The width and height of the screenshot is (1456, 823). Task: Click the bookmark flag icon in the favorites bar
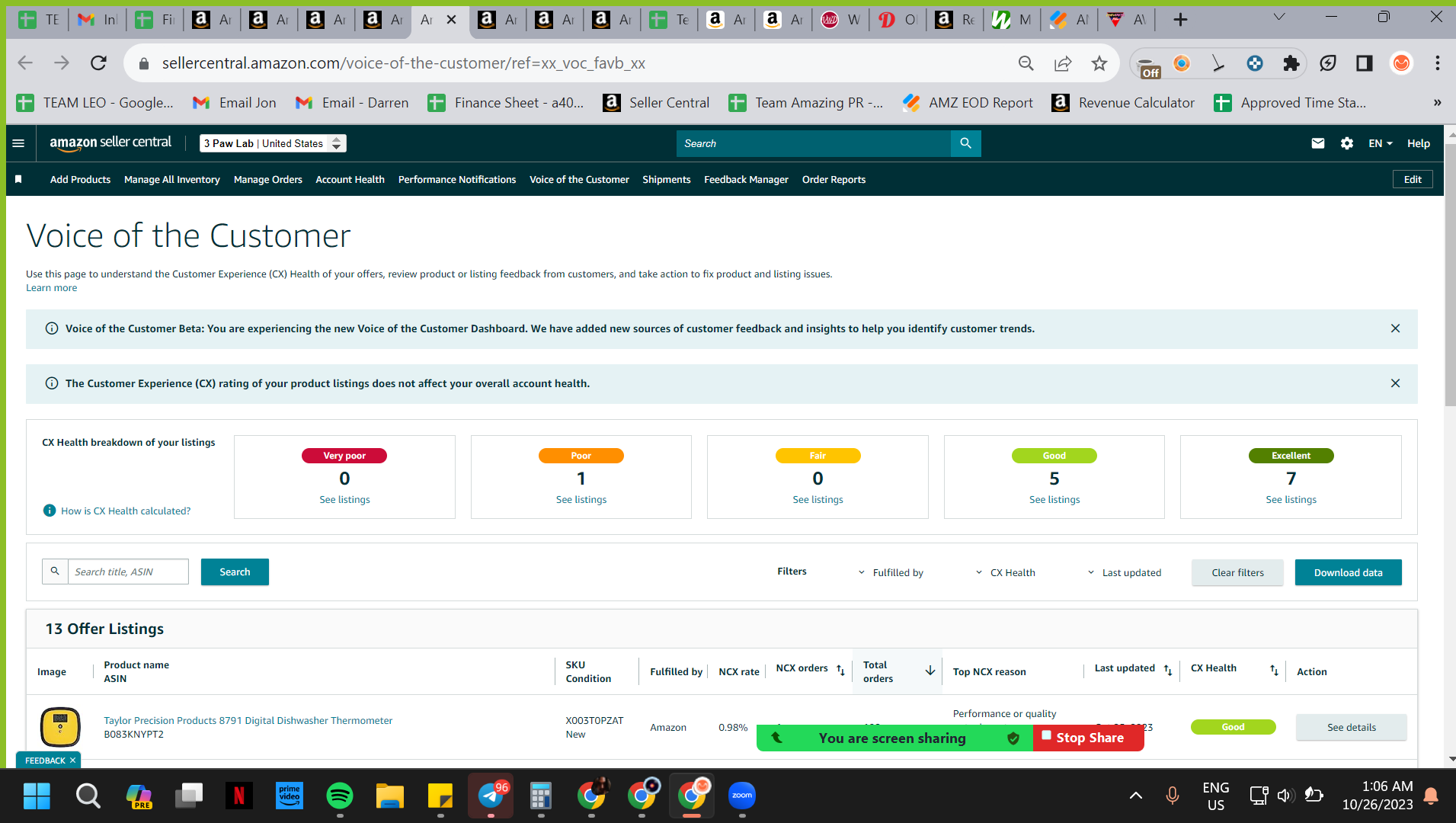18,179
